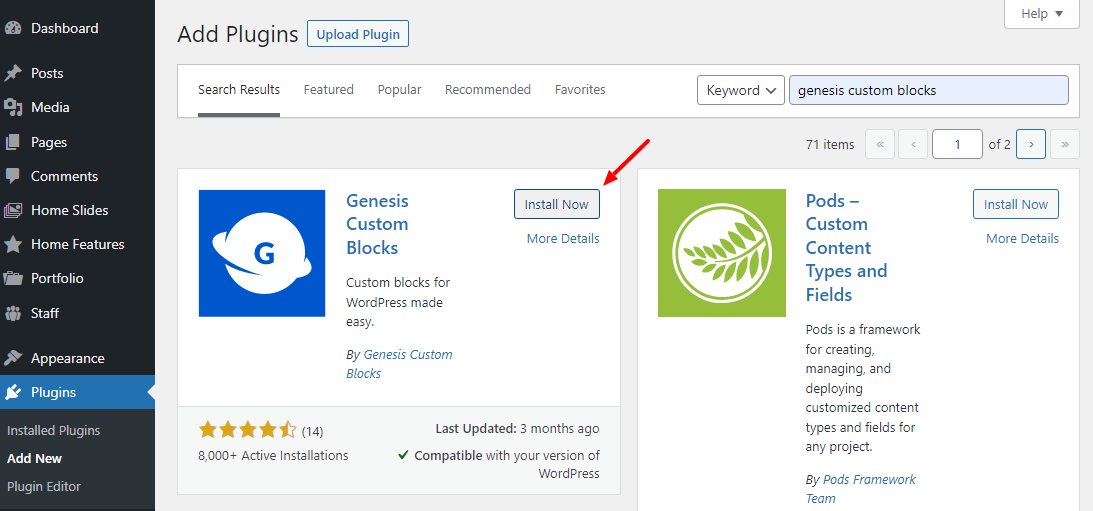This screenshot has width=1093, height=511.
Task: Click the Home Features star icon
Action: 13,244
